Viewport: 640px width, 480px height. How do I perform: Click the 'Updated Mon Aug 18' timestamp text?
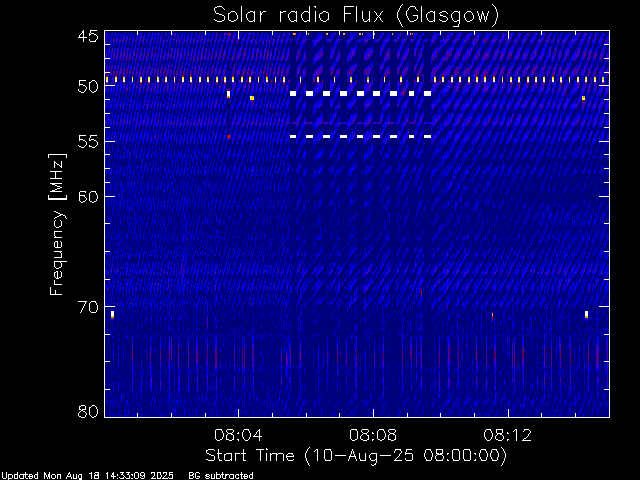pyautogui.click(x=87, y=476)
